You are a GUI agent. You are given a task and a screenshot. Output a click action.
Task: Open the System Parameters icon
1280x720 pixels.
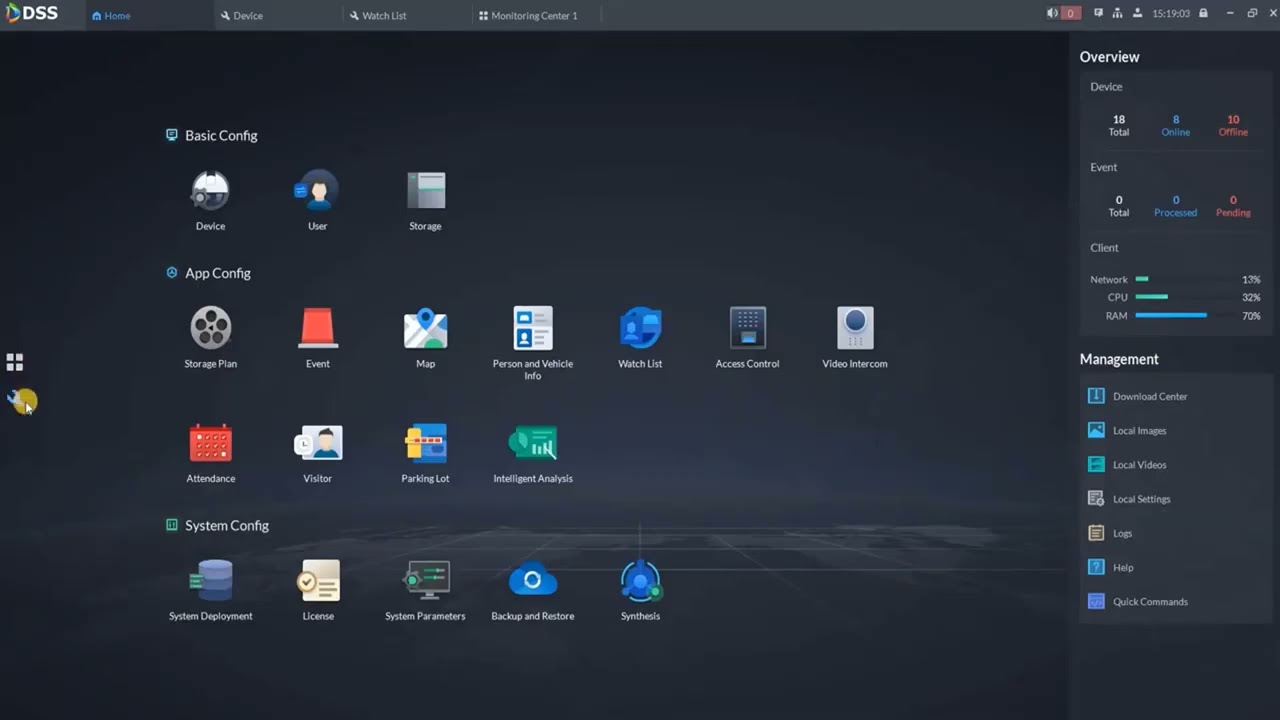click(x=425, y=580)
